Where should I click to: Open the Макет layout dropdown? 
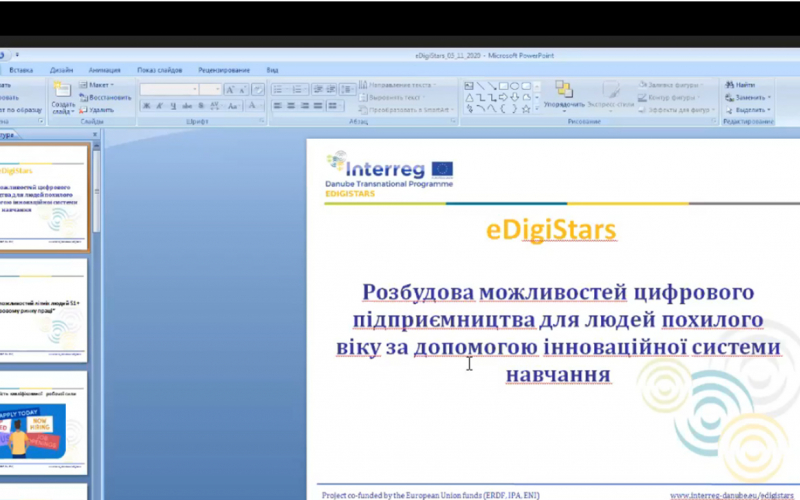tap(97, 85)
